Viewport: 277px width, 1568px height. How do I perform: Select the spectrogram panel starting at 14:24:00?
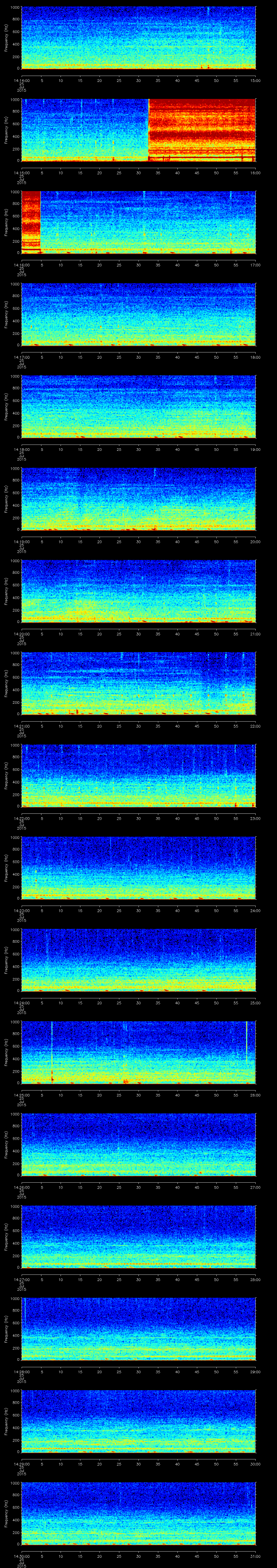[x=138, y=960]
